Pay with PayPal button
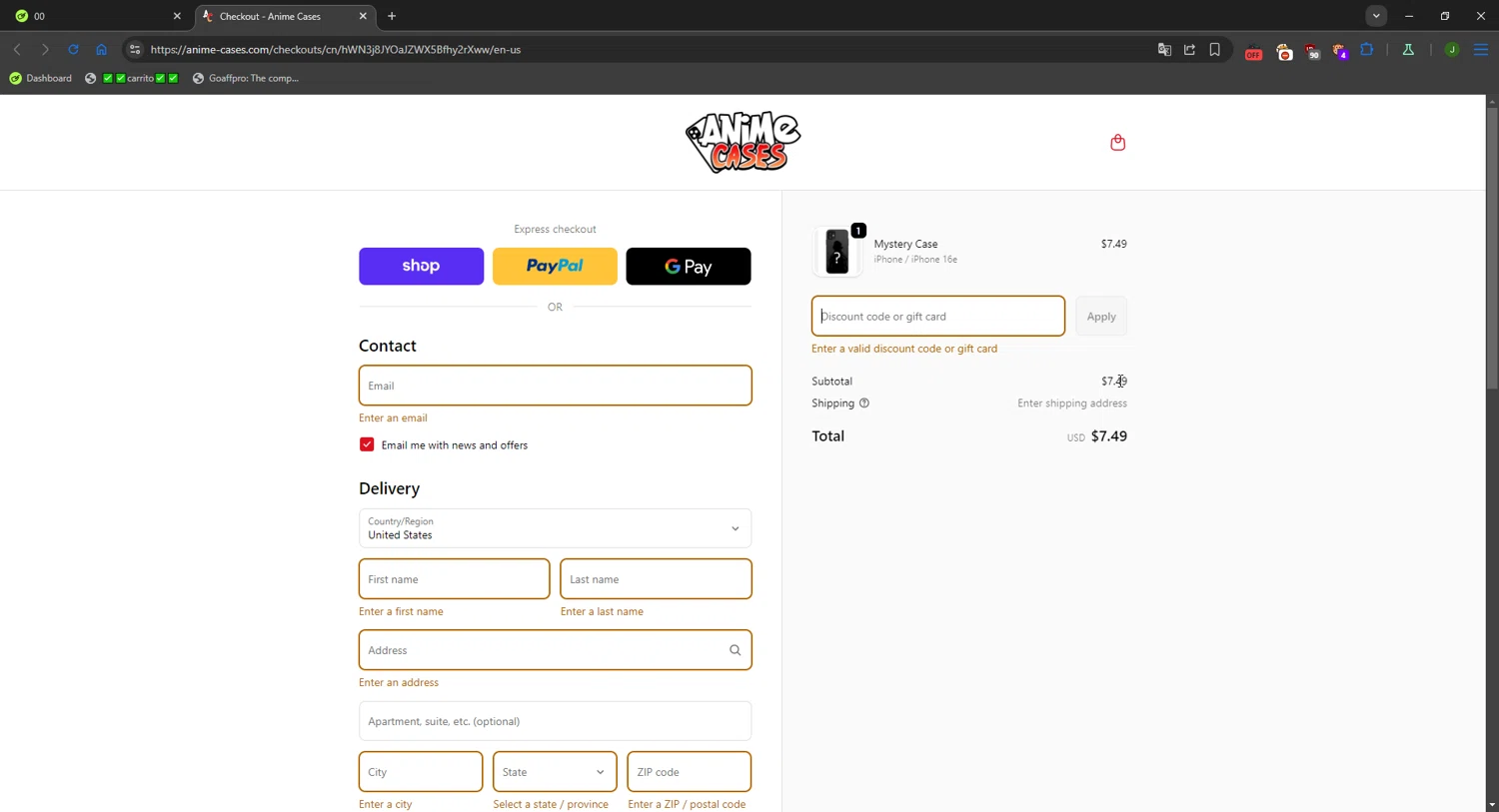1499x812 pixels. [x=555, y=266]
